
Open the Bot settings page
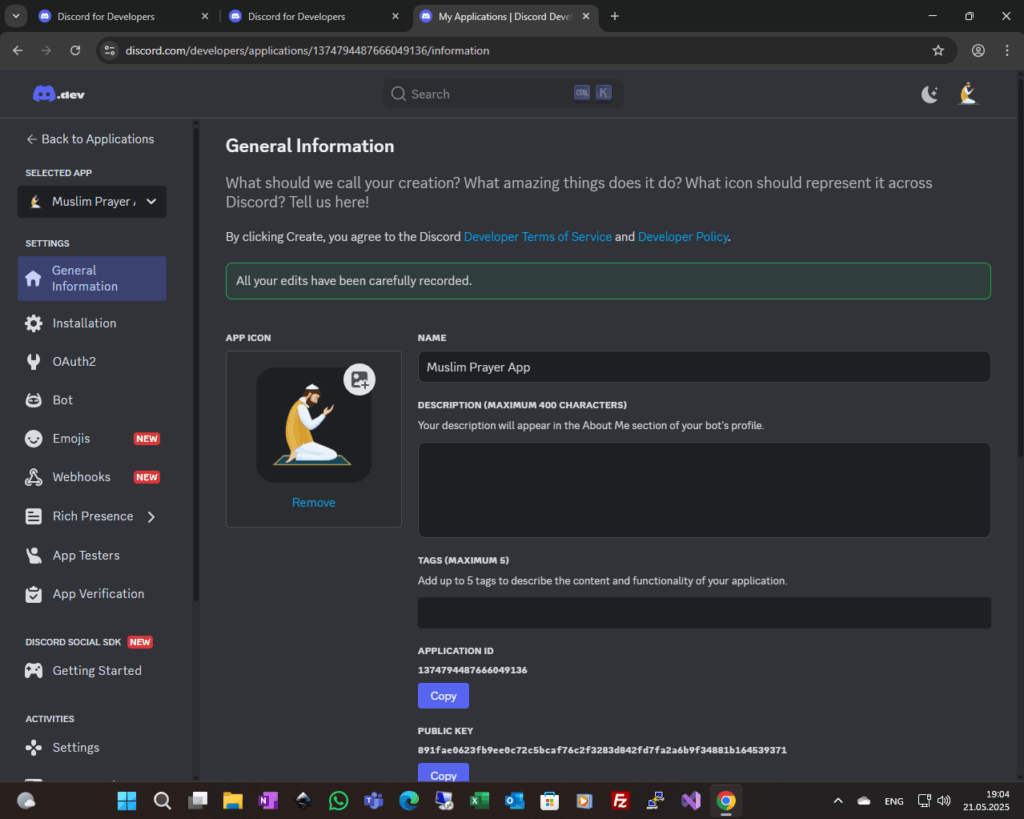click(63, 400)
